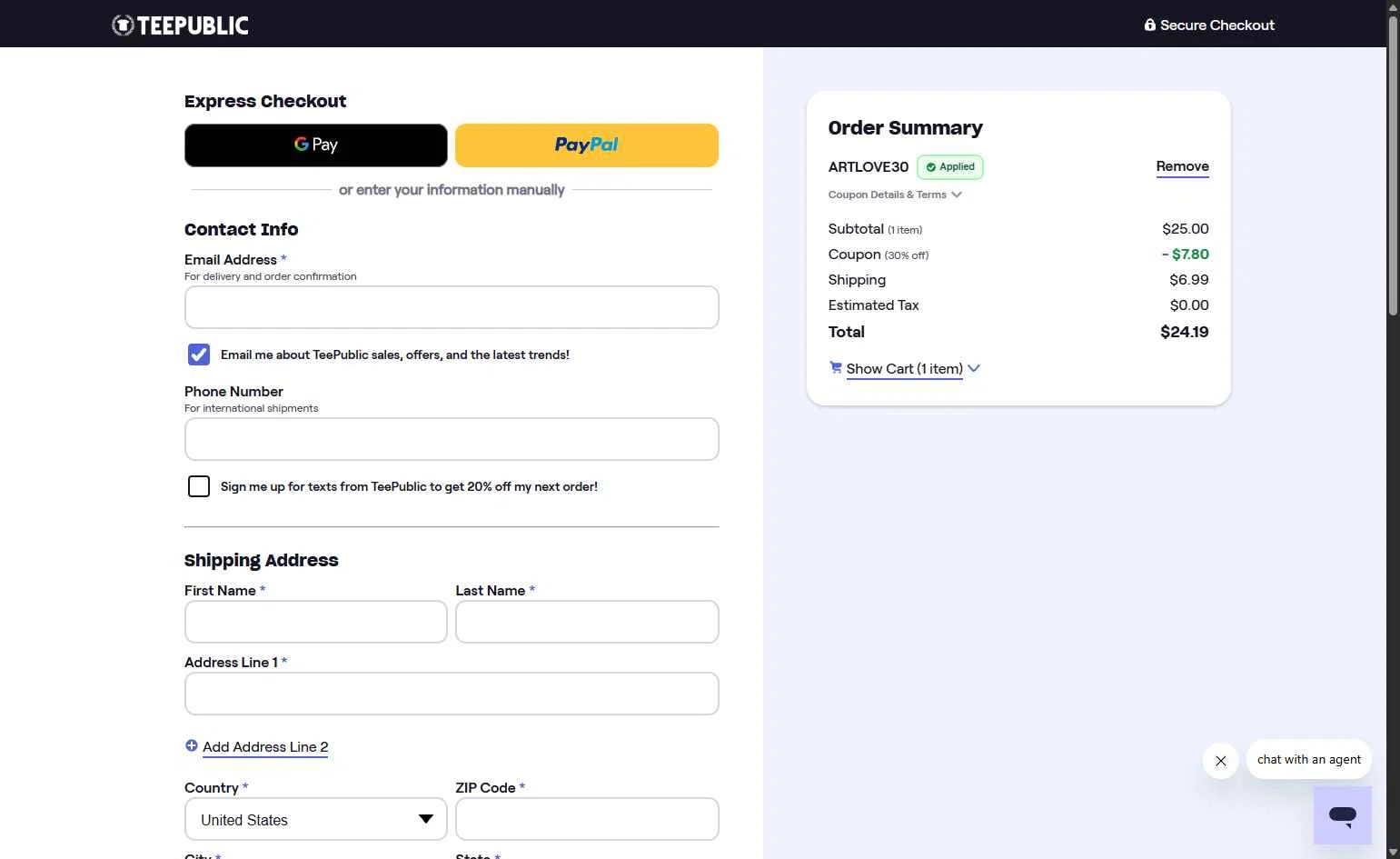Click into the Phone Number field
Screen dimensions: 1400x859
[452, 439]
